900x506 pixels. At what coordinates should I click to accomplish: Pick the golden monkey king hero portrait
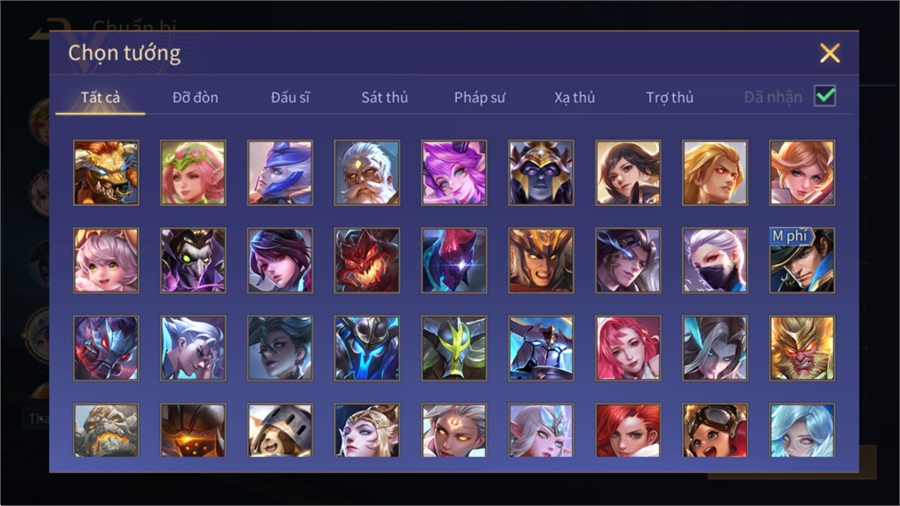tap(802, 348)
